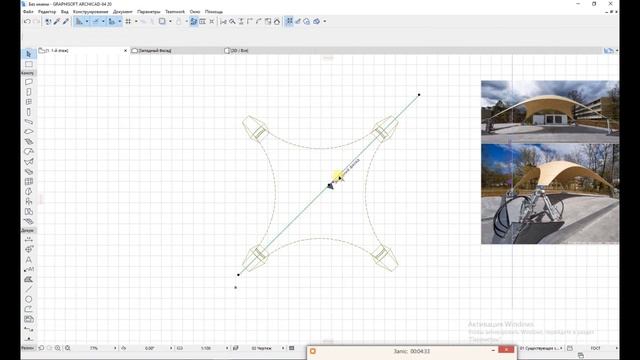Select the Roof tool in the toolbox
The width and height of the screenshot is (640, 360).
[x=29, y=151]
